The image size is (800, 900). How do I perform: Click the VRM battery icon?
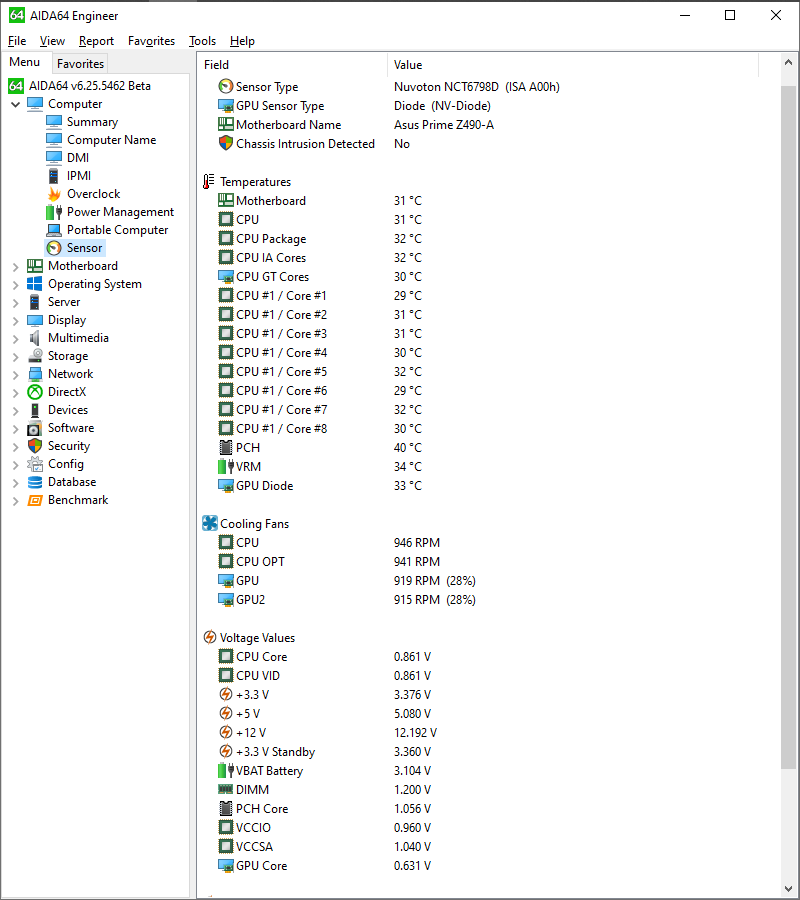click(226, 467)
